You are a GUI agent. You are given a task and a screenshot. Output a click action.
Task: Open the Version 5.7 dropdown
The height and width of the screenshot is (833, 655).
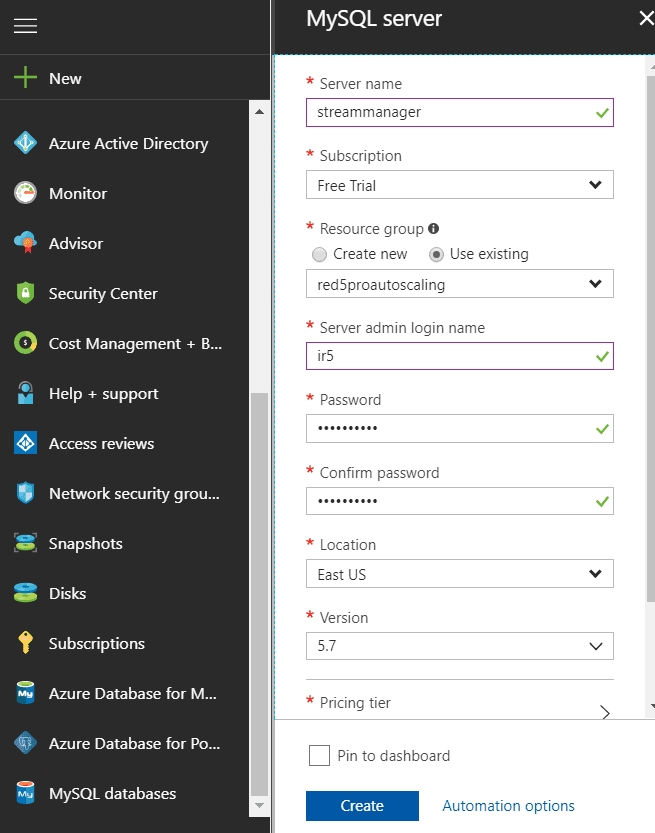(x=460, y=646)
